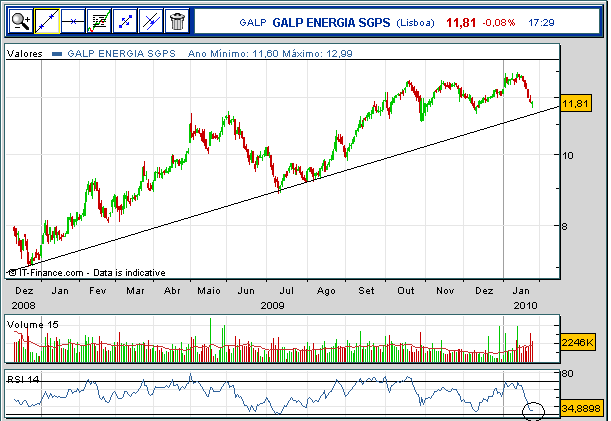Click the yellow 11,81 price axis tag
The width and height of the screenshot is (611, 421).
click(x=576, y=104)
